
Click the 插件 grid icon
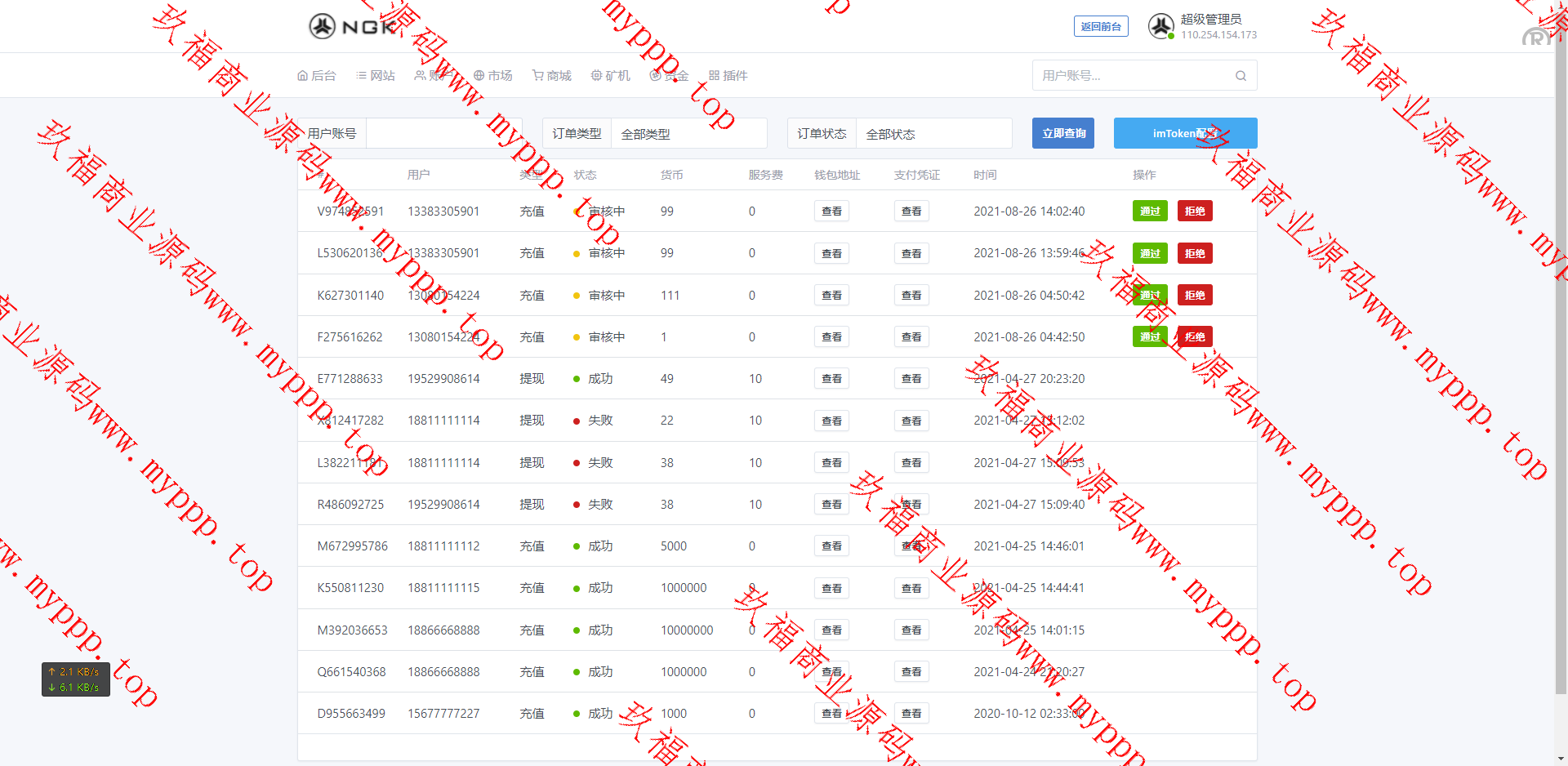[x=715, y=76]
